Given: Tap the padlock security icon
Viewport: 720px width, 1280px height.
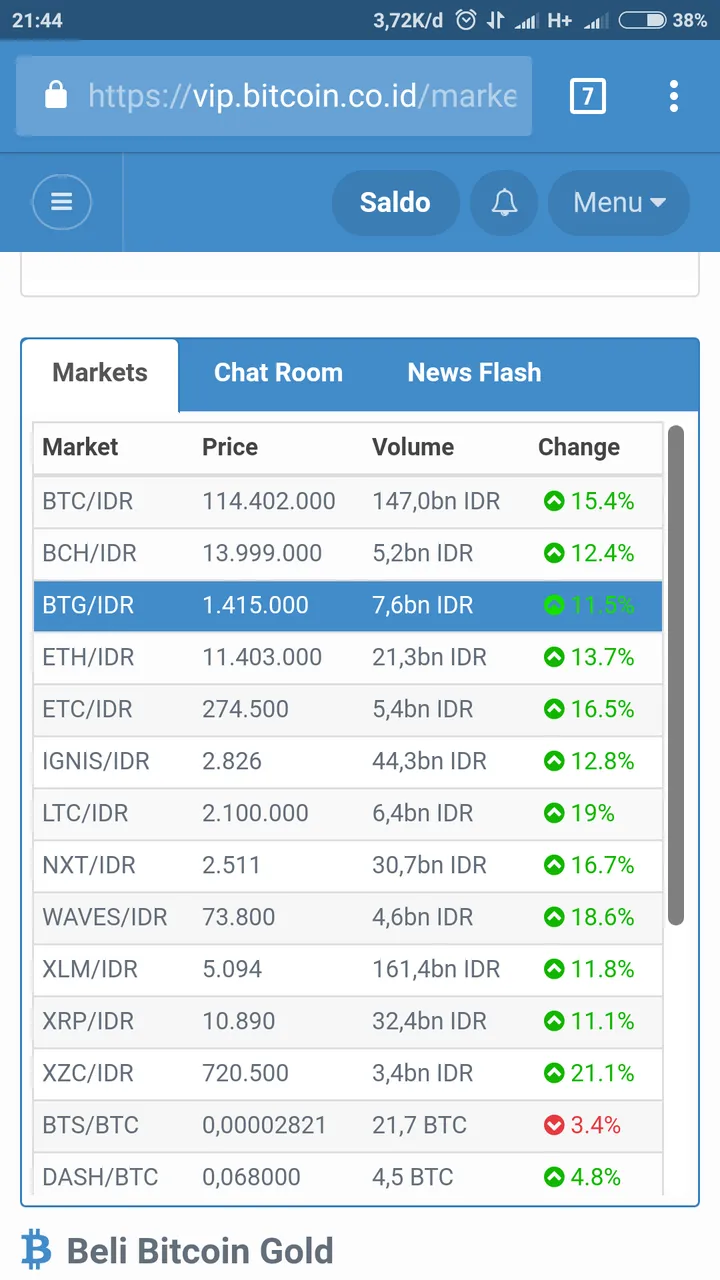Looking at the screenshot, I should 56,95.
